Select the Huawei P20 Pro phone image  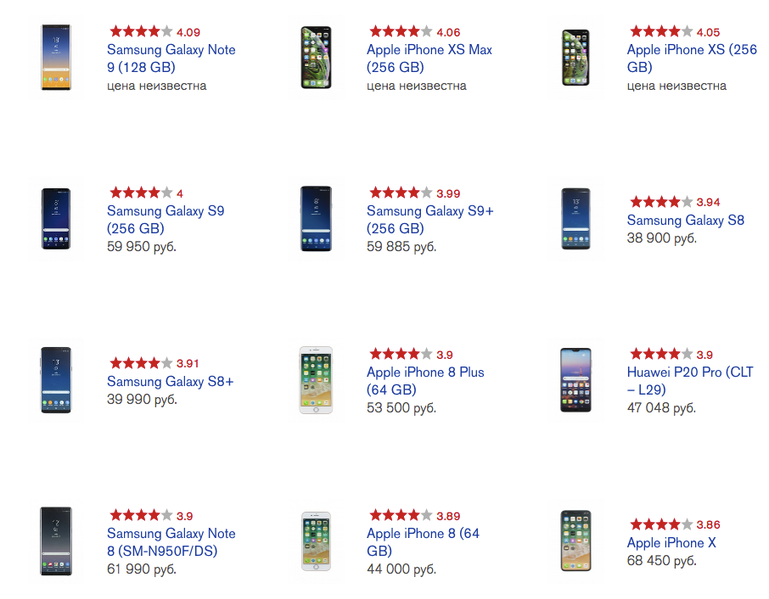point(576,380)
